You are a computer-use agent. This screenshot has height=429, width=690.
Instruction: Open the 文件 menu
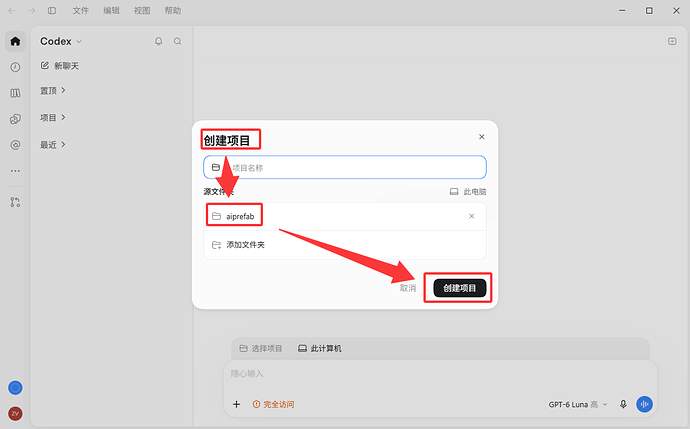coord(81,11)
